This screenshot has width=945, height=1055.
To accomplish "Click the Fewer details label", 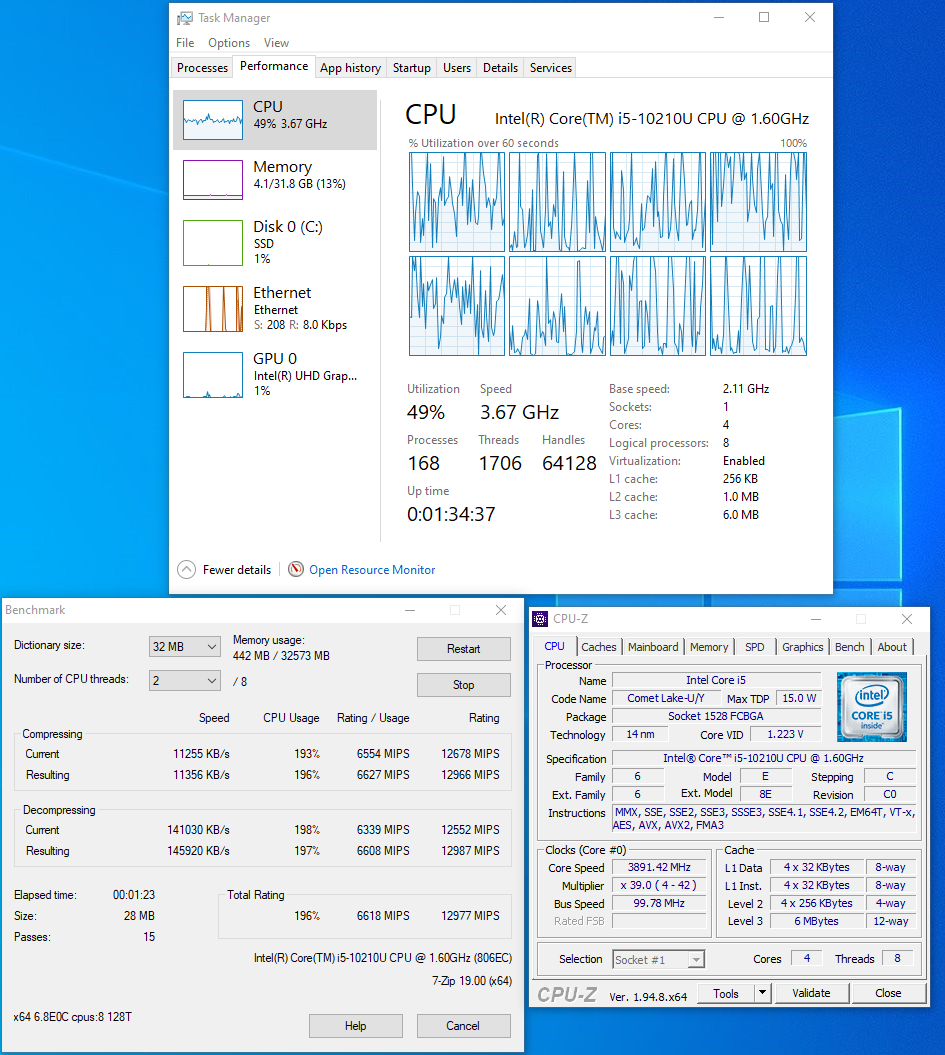I will [237, 570].
